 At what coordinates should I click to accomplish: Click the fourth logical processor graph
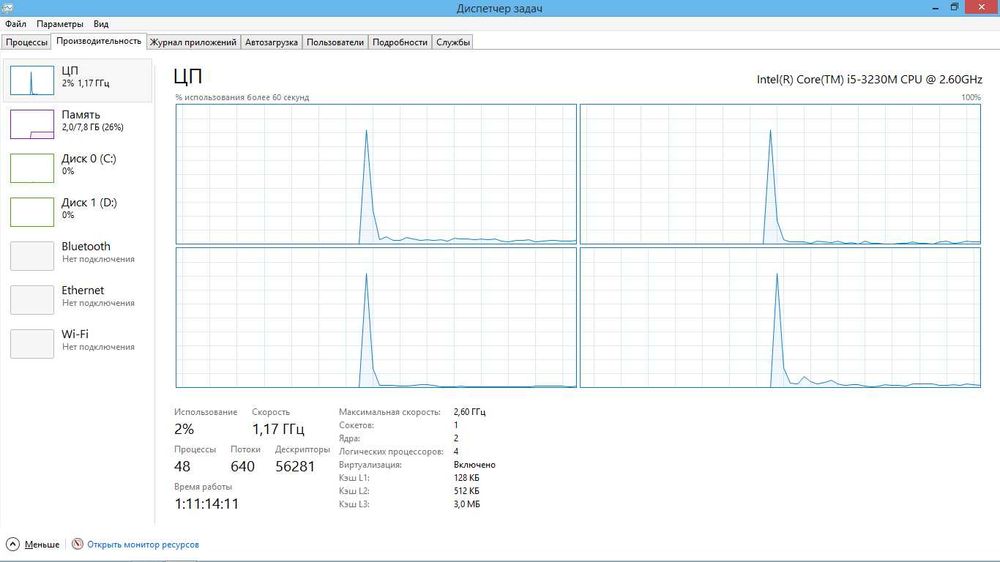(x=780, y=318)
